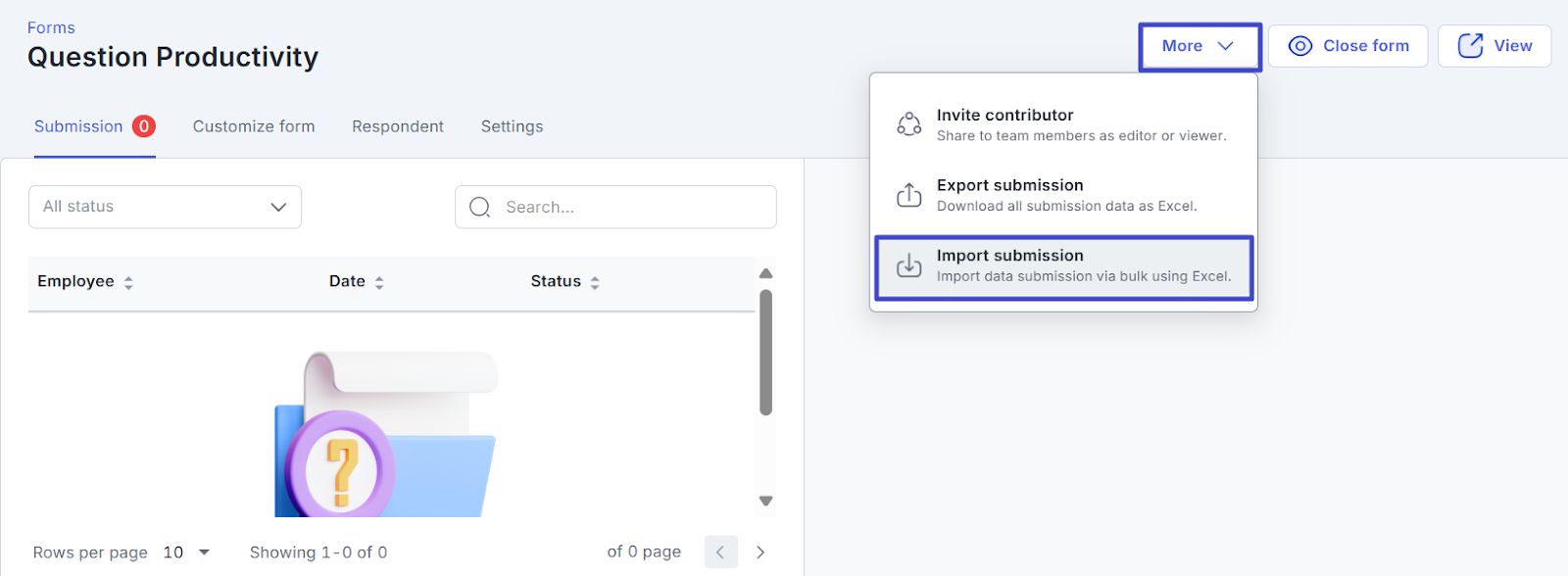Toggle sort on the Status column
1568x576 pixels.
(595, 282)
